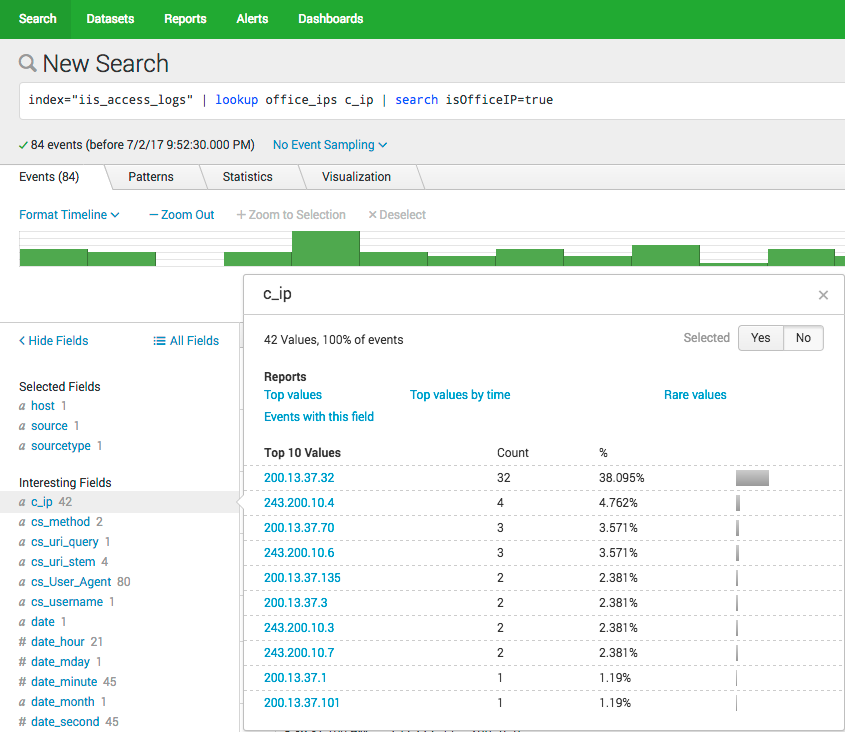Open the No Event Sampling dropdown
Screen dimensions: 845x732
click(x=330, y=145)
